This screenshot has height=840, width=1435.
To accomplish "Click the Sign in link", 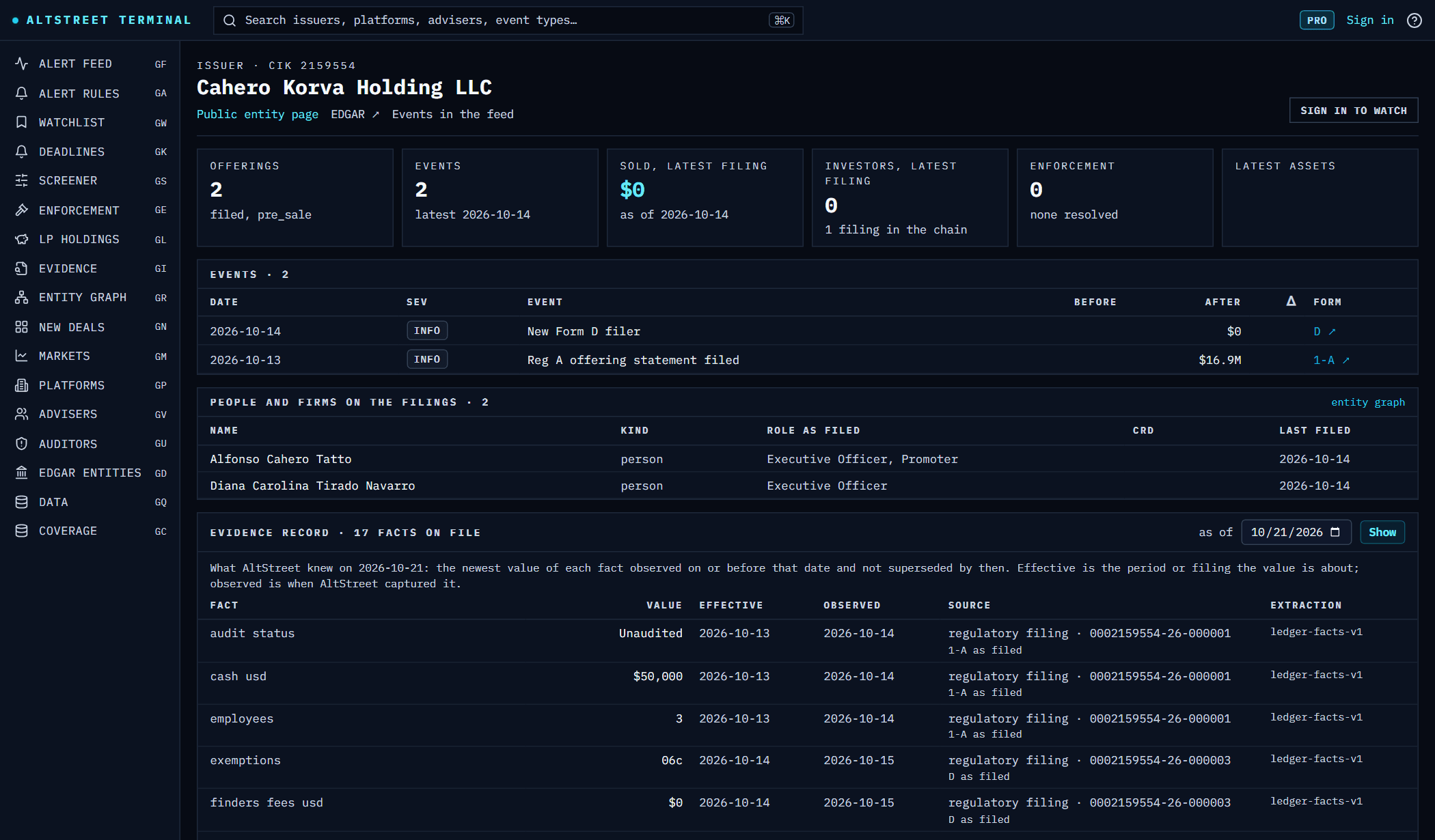I will pos(1370,20).
